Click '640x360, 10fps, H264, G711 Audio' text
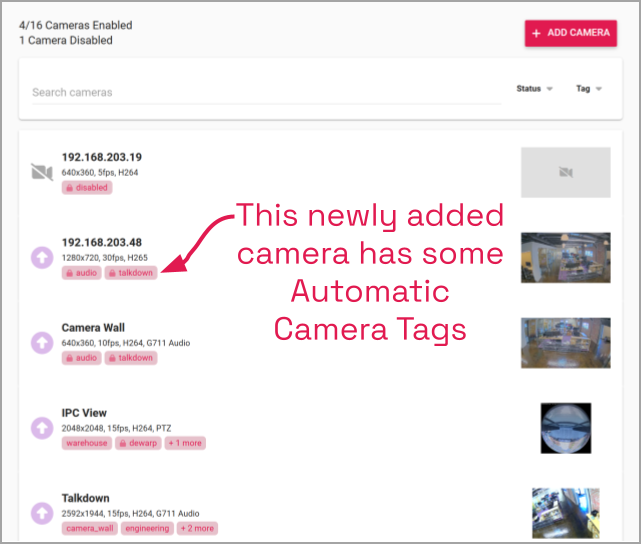This screenshot has height=544, width=641. [126, 343]
